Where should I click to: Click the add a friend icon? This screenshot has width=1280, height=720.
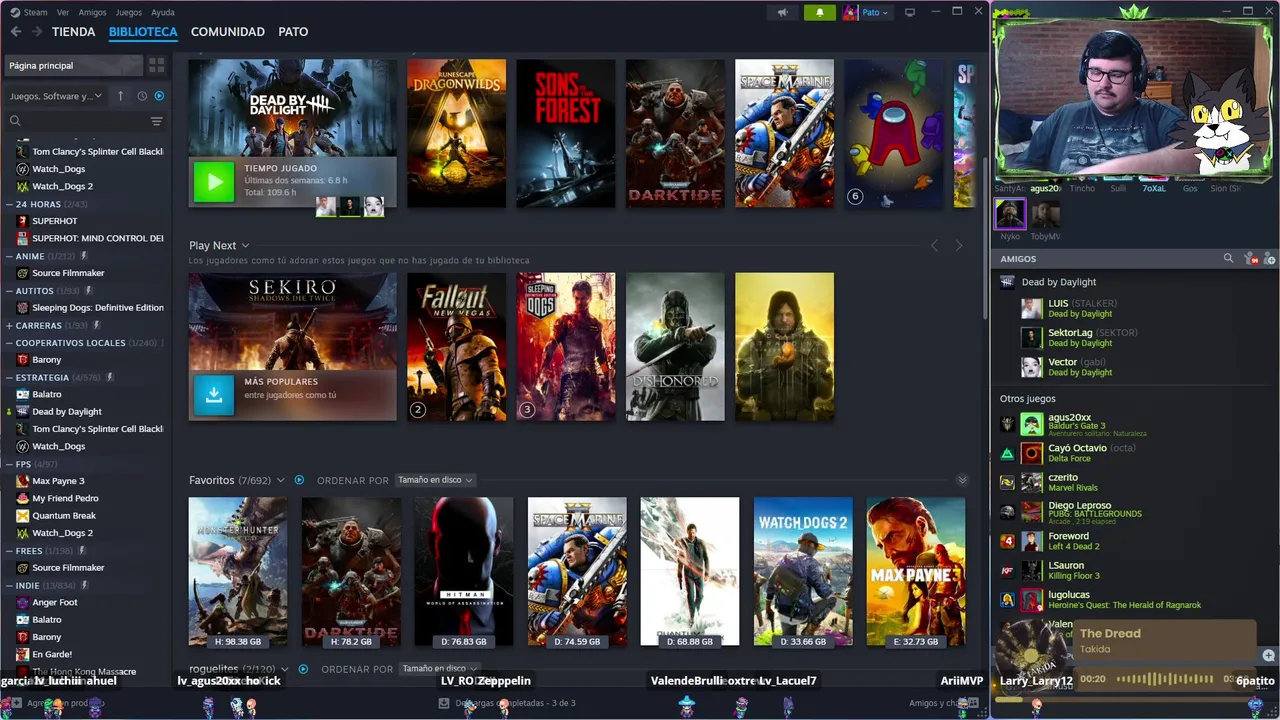[x=1271, y=259]
